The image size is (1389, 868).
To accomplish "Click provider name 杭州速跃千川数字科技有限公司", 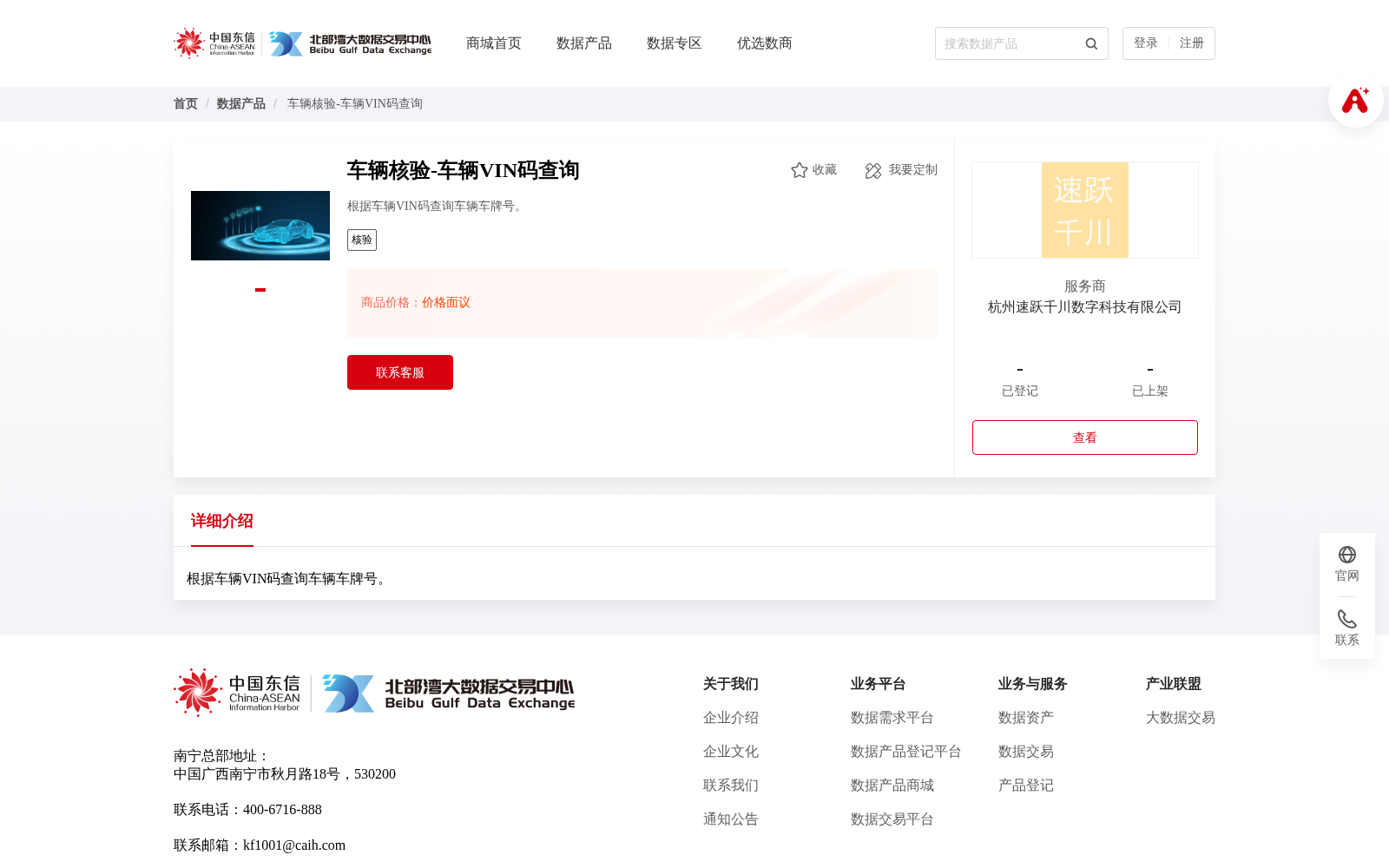I will (x=1085, y=307).
